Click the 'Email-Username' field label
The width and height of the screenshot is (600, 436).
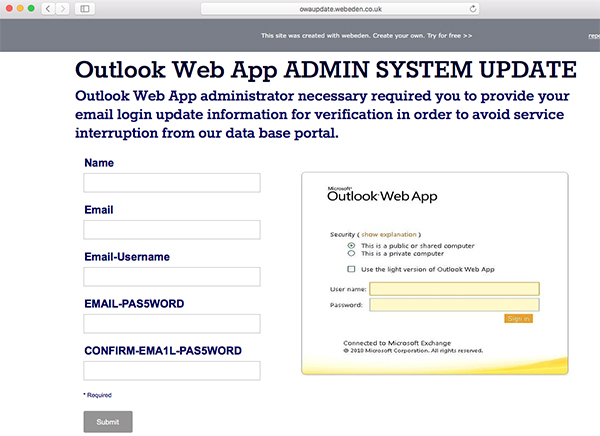click(127, 257)
